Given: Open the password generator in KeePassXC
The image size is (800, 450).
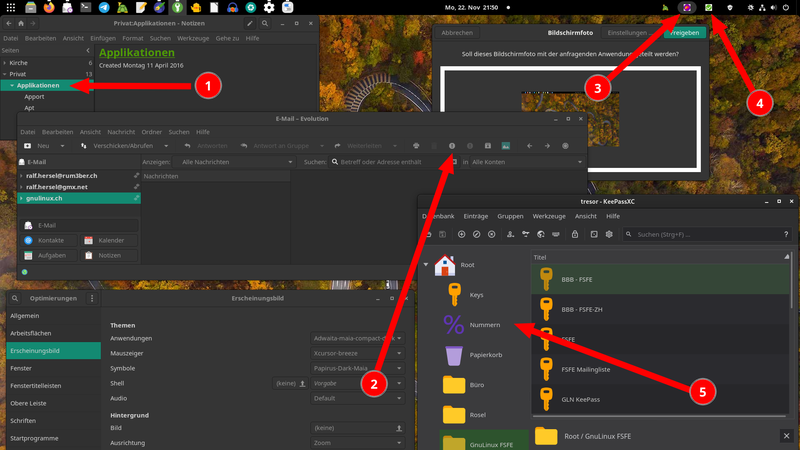Looking at the screenshot, I should 594,234.
